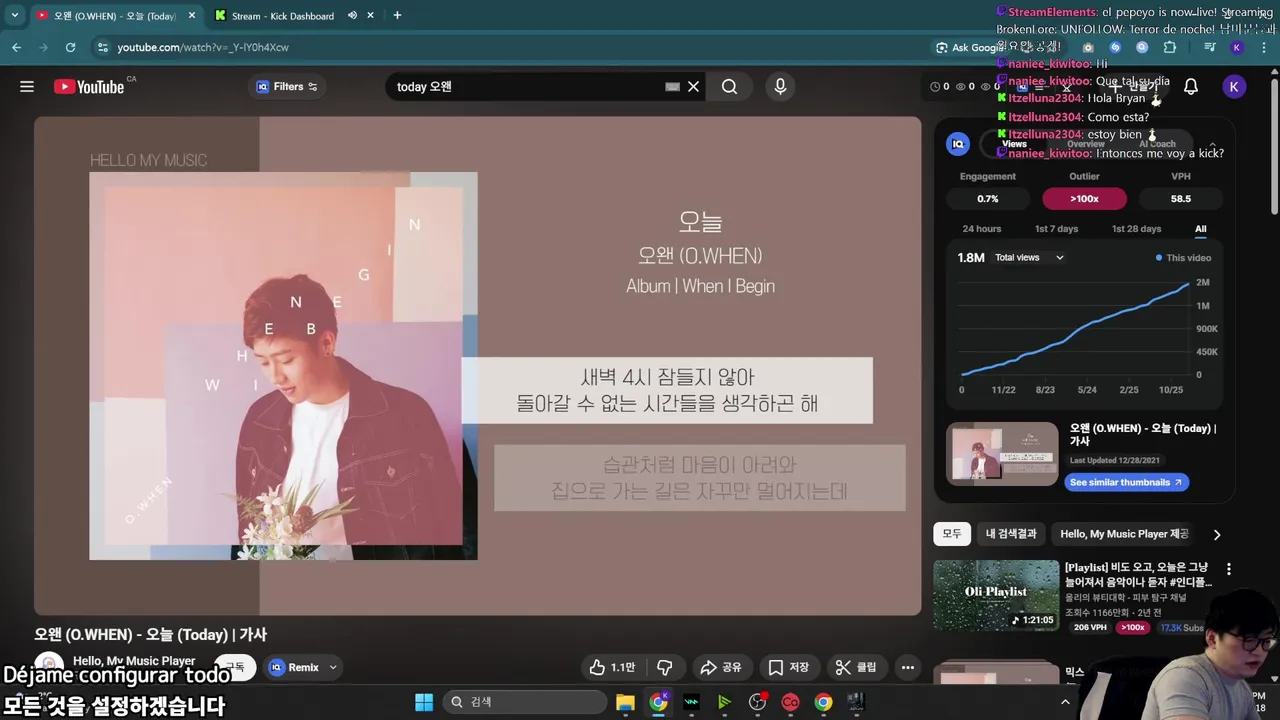
Task: Select the 24 hours range tab
Action: click(981, 229)
